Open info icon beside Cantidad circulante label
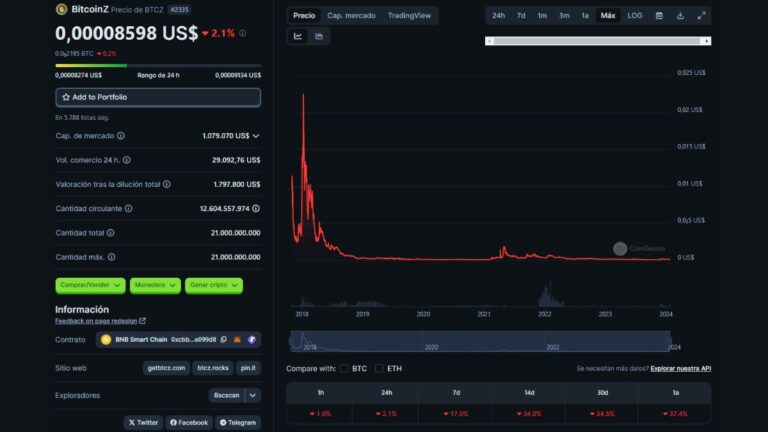The image size is (768, 432). coord(128,208)
